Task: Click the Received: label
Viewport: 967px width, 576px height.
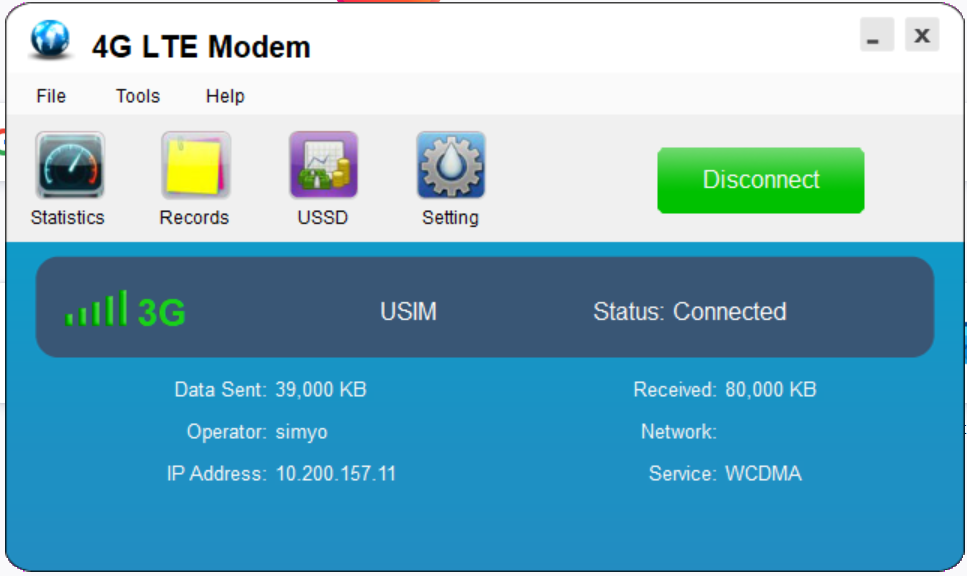Action: pos(675,390)
